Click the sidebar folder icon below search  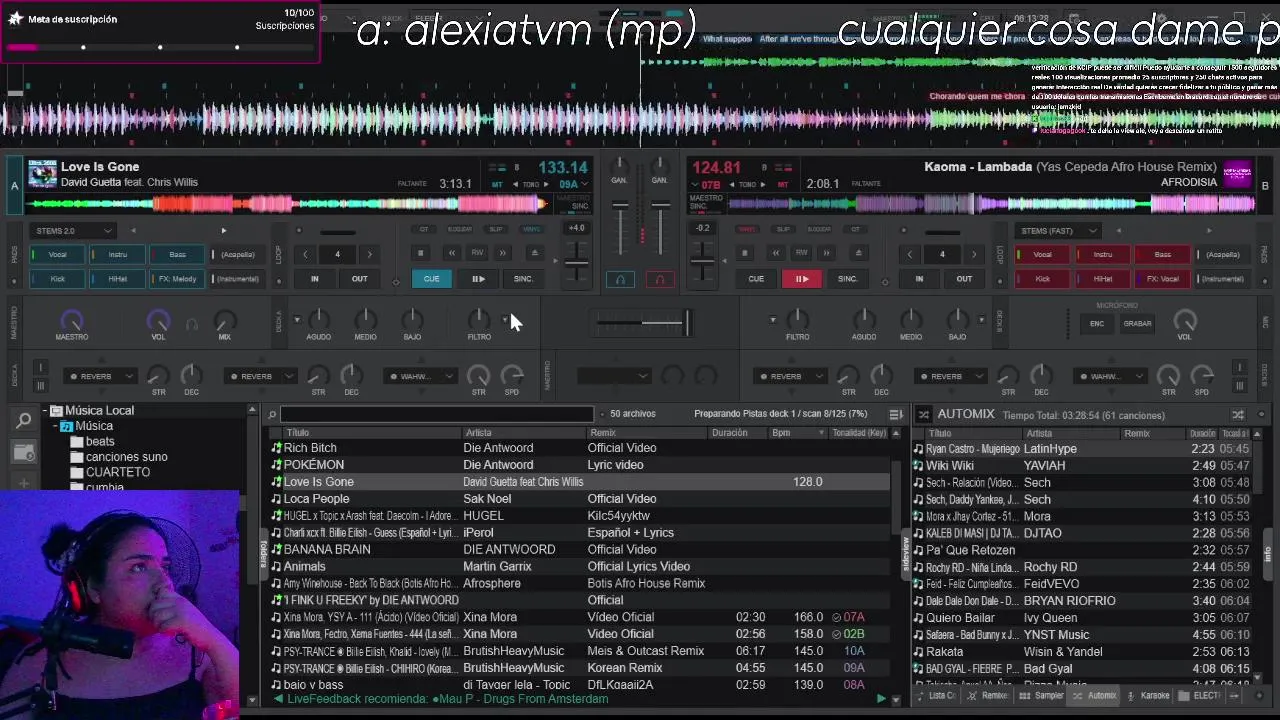coord(24,453)
